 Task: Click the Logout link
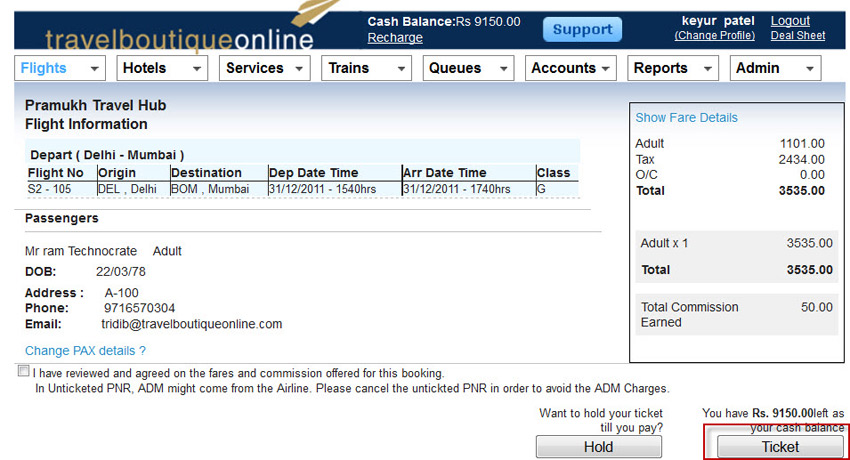[x=790, y=21]
